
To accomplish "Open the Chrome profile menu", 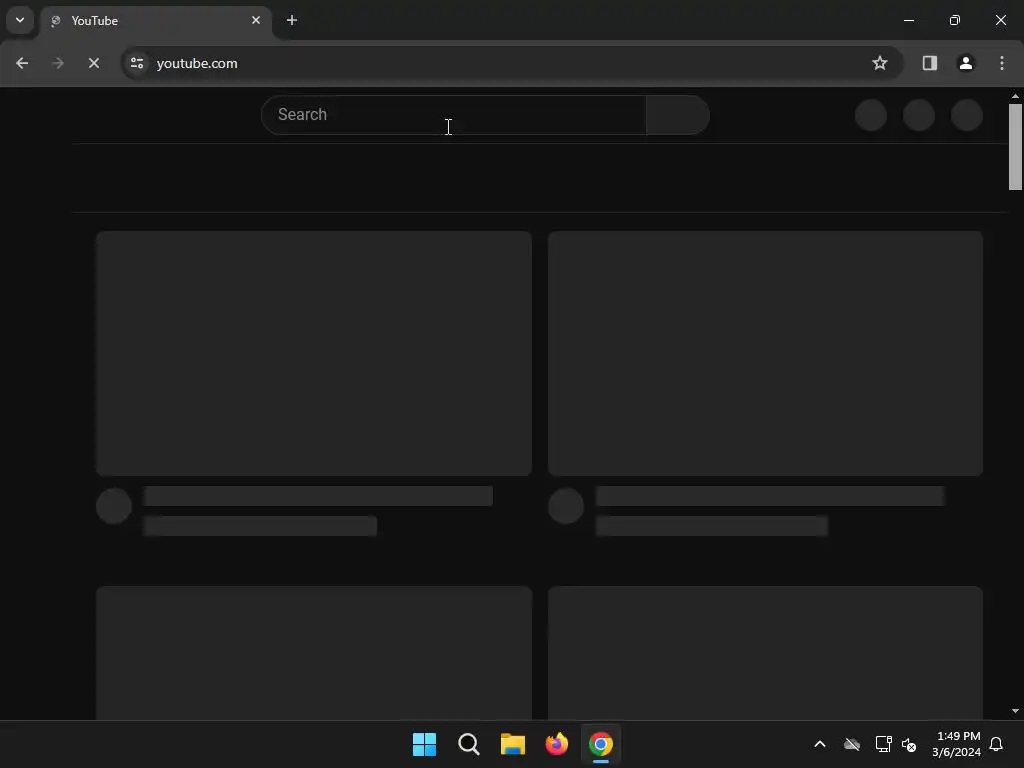I will [x=965, y=63].
